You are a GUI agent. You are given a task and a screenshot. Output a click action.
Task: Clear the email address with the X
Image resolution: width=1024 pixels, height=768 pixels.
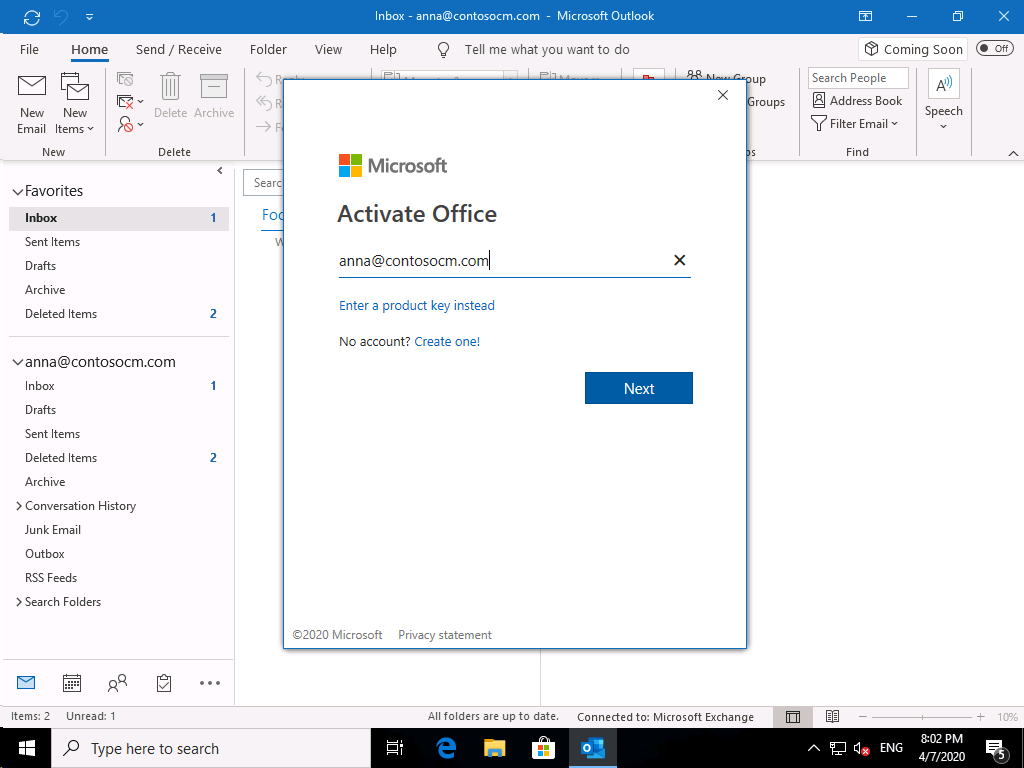679,259
